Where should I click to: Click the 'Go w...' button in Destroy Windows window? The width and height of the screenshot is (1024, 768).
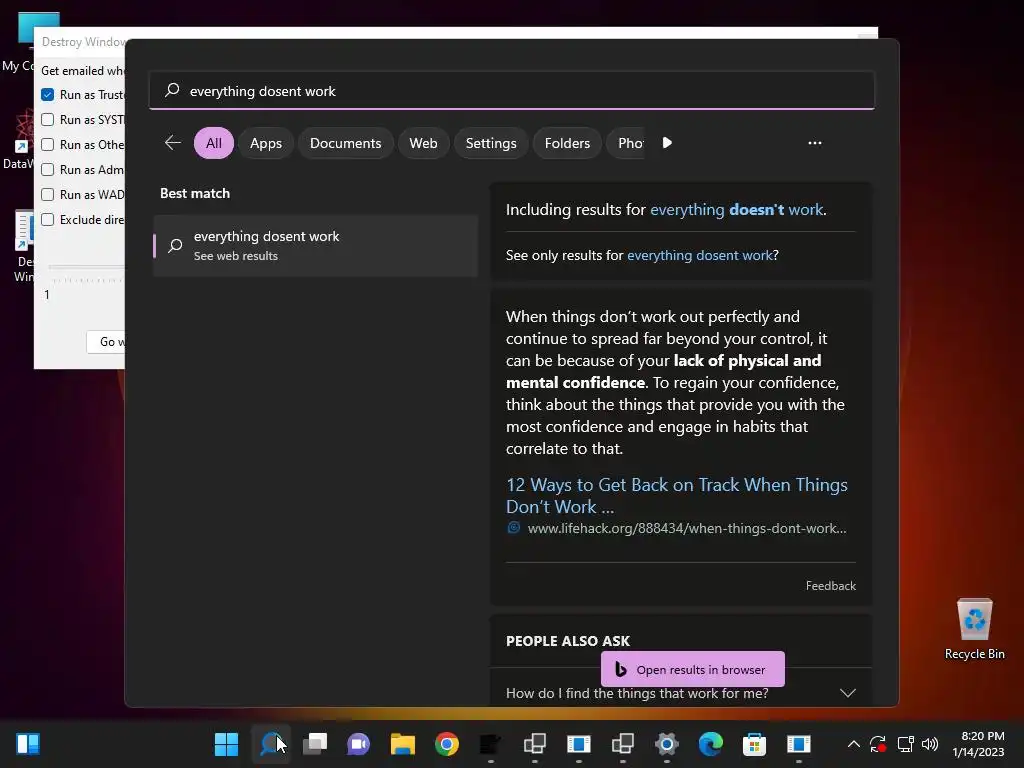coord(106,342)
